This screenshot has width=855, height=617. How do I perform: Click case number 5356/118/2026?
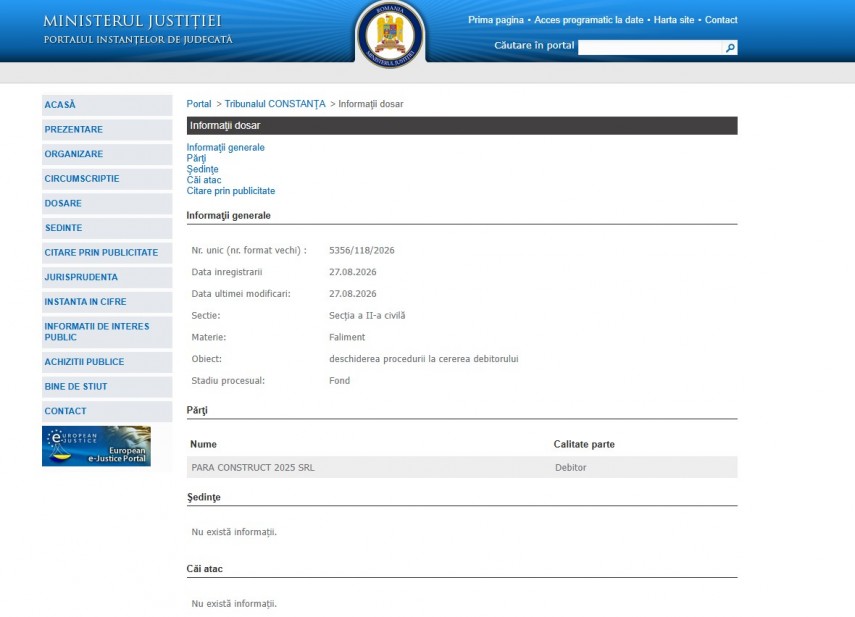pyautogui.click(x=362, y=250)
